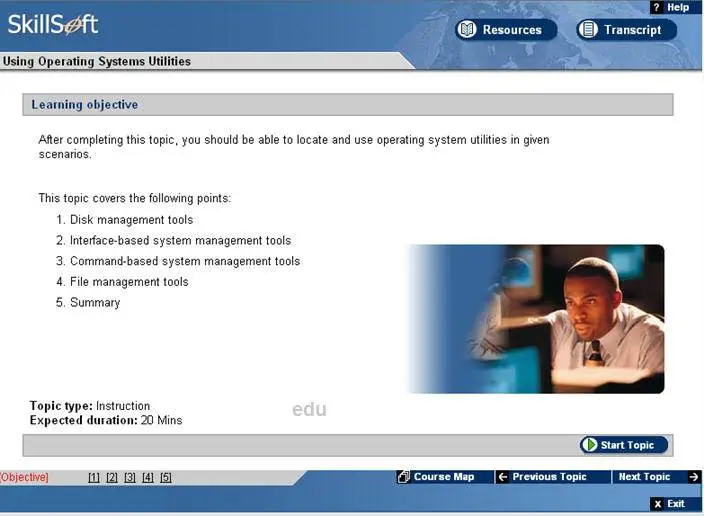Open Transcript via its label

[x=632, y=30]
